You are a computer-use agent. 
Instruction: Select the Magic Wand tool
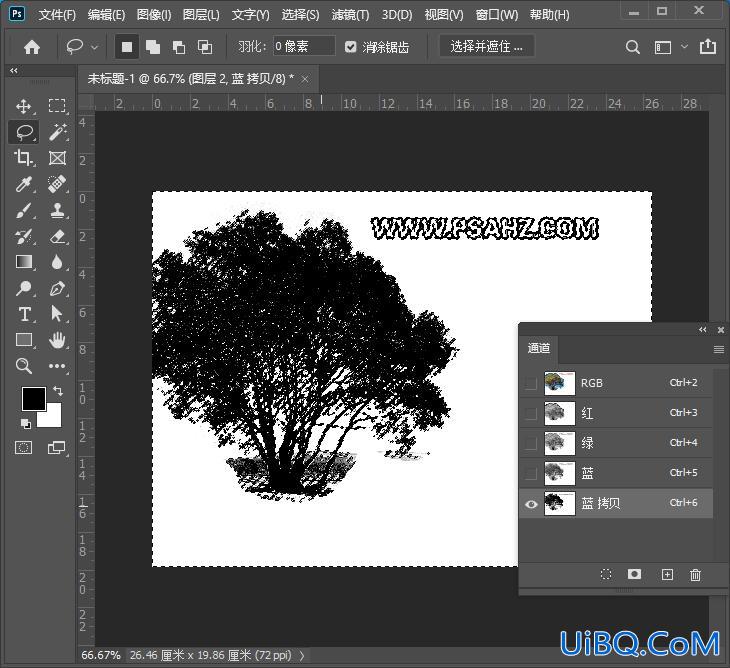(x=57, y=132)
